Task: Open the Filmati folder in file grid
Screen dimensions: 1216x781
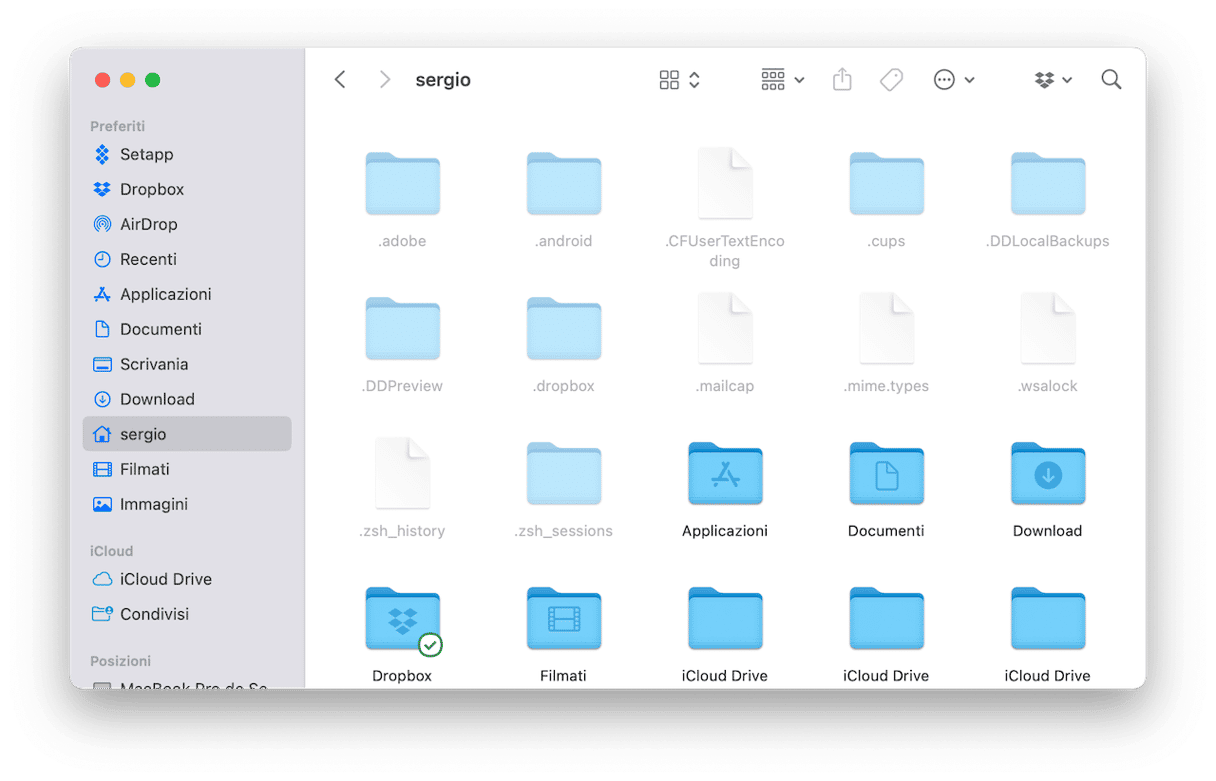Action: (x=563, y=620)
